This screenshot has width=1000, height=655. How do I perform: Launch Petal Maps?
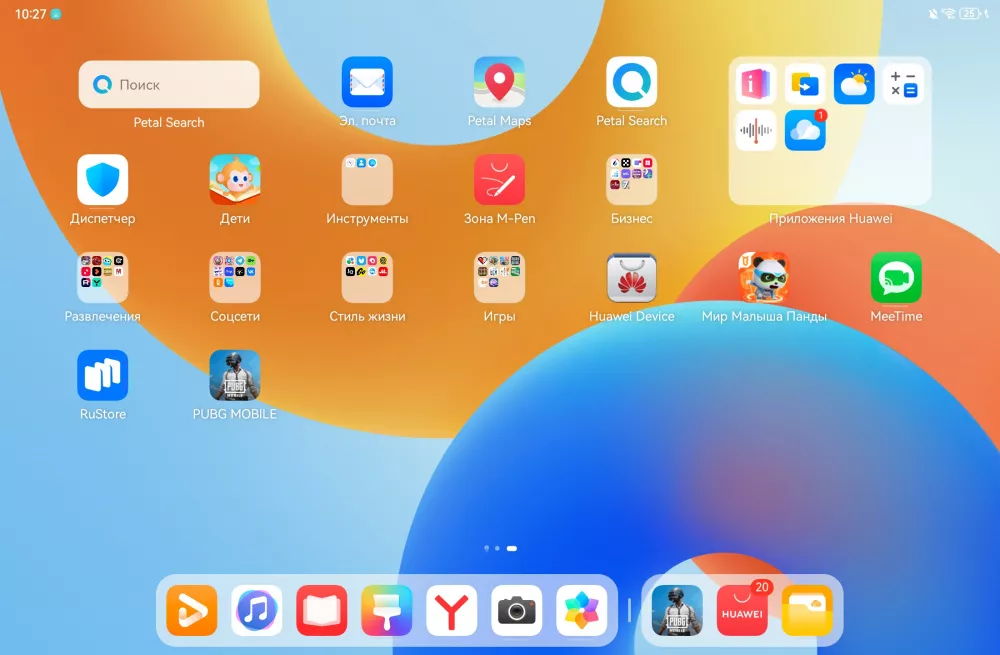point(499,82)
